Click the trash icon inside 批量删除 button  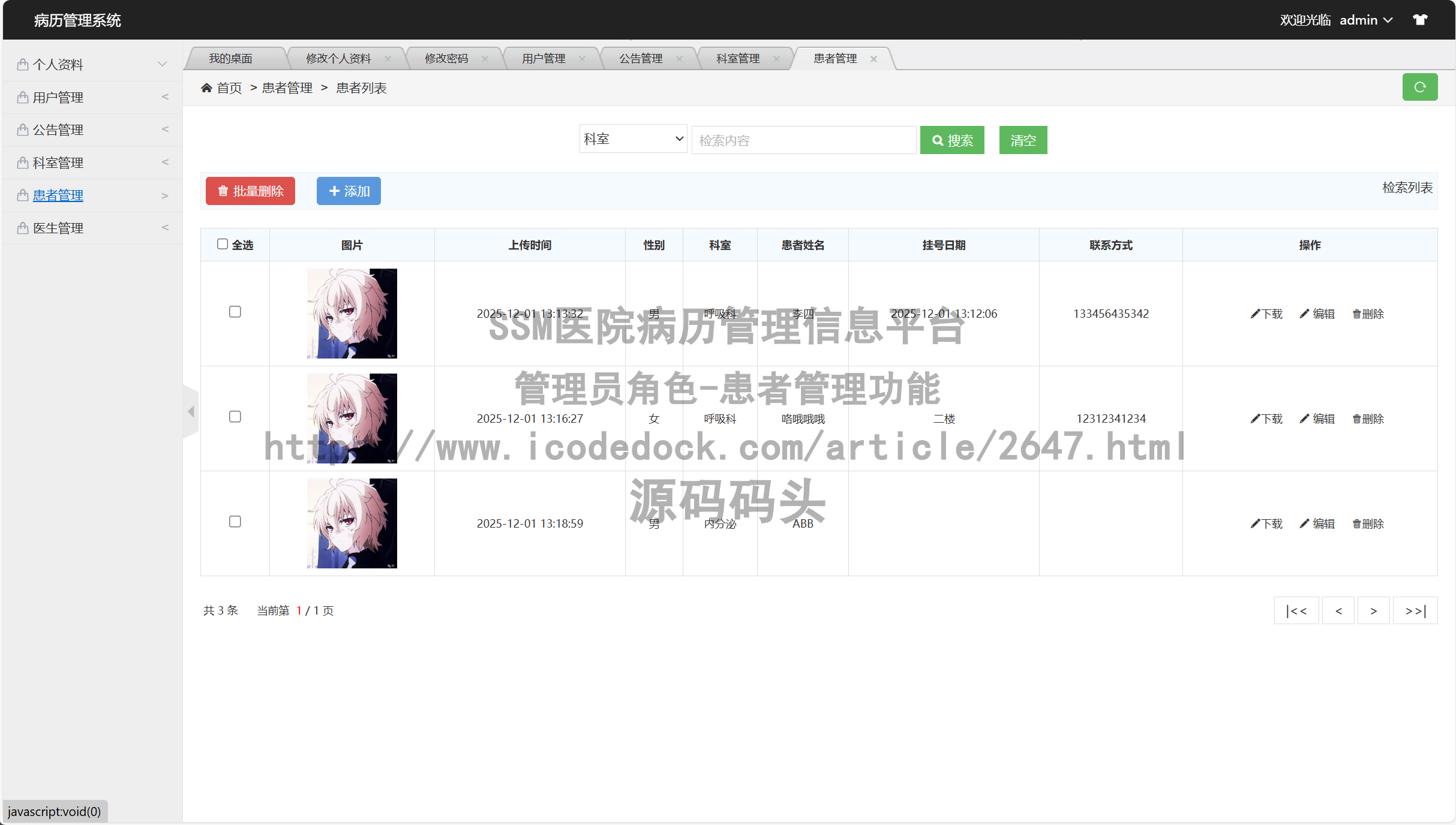223,191
